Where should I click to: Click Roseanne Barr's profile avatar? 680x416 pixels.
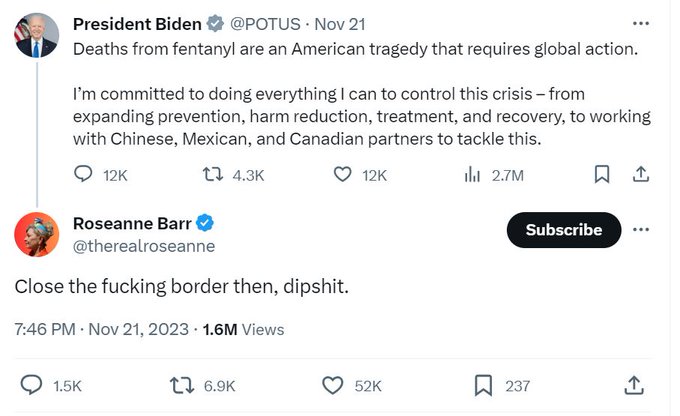[36, 234]
